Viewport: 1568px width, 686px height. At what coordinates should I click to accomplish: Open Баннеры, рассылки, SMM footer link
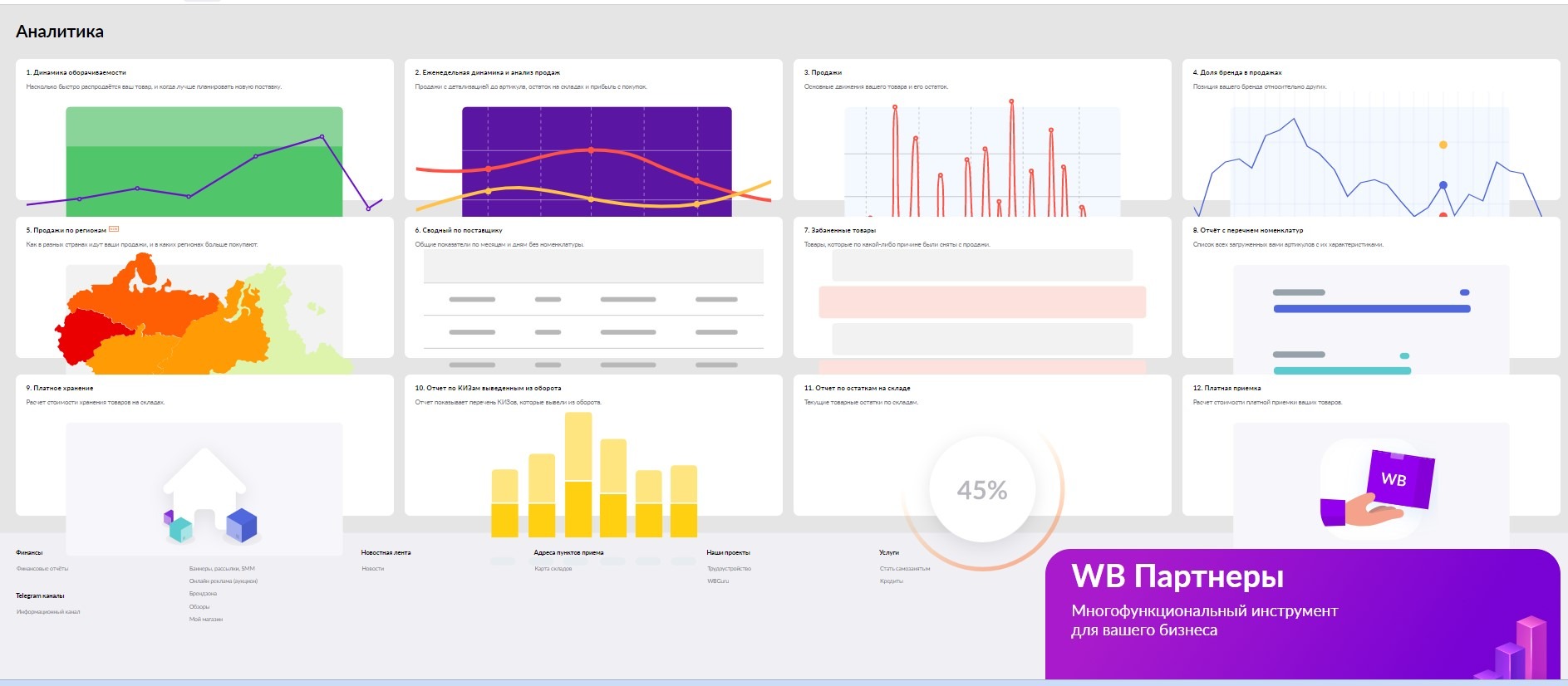(x=222, y=569)
